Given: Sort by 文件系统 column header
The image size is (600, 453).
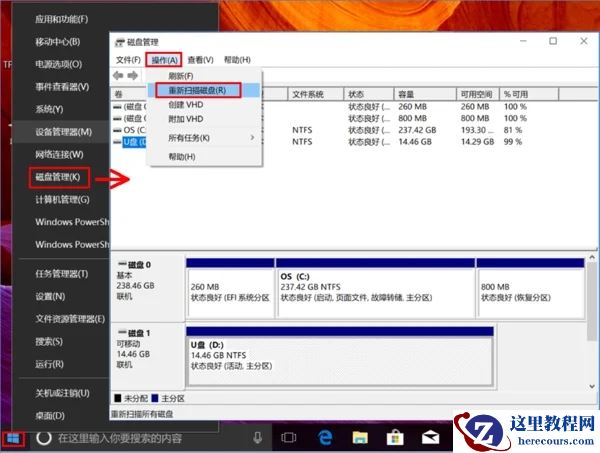Looking at the screenshot, I should [x=315, y=94].
